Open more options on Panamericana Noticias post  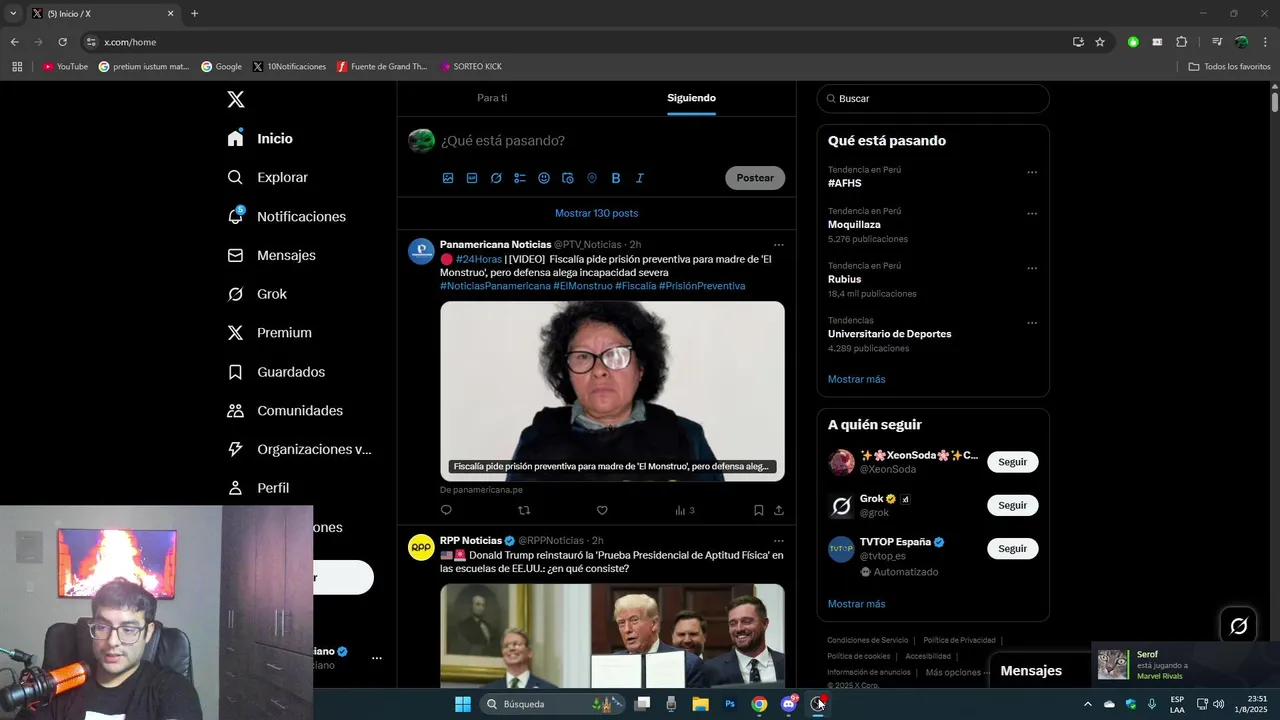778,245
